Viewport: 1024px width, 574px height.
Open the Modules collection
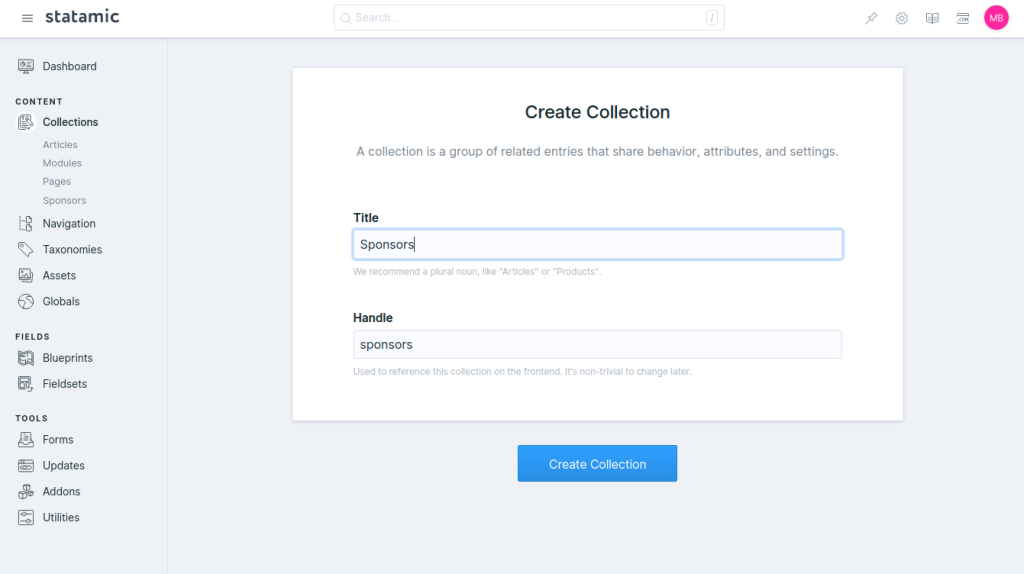pos(62,163)
